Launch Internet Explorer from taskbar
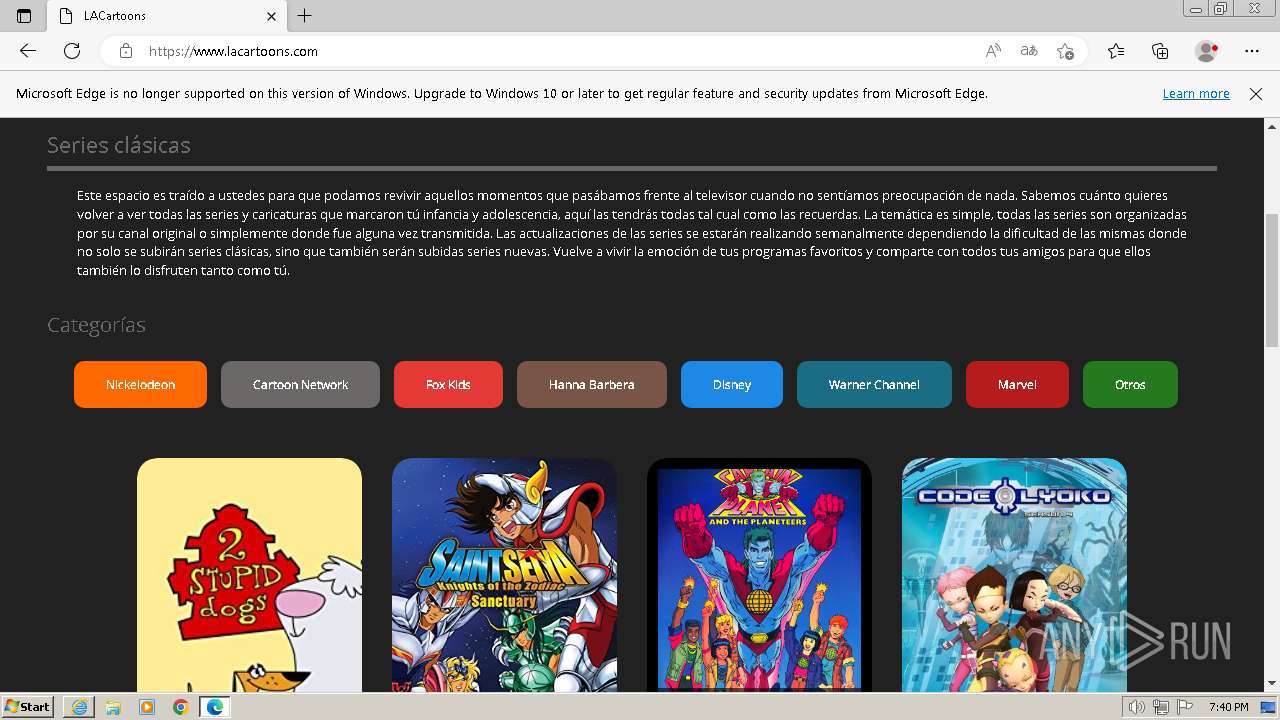This screenshot has height=720, width=1280. pos(79,707)
